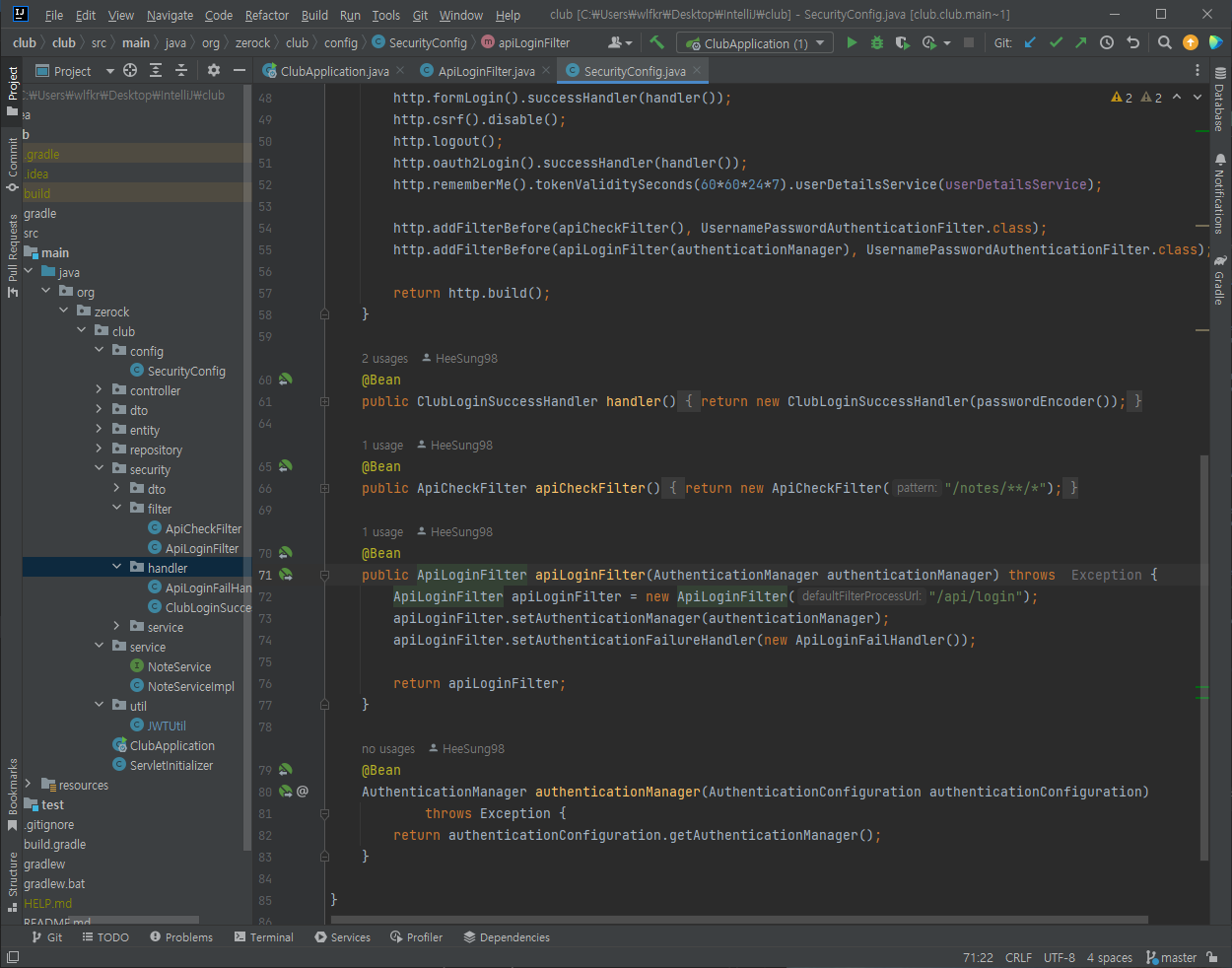Start debugging with the bug icon
1232x968 pixels.
(x=876, y=42)
